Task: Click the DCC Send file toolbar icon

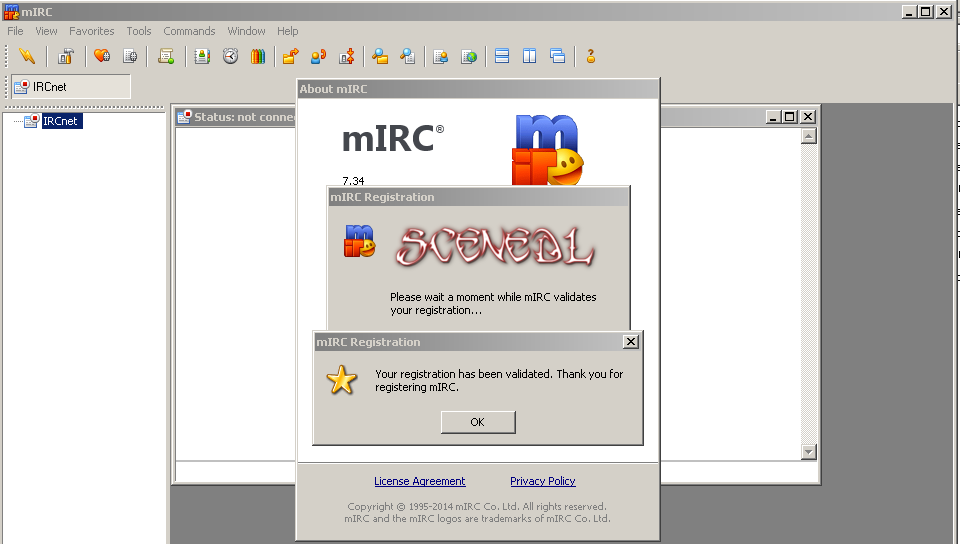Action: [291, 56]
